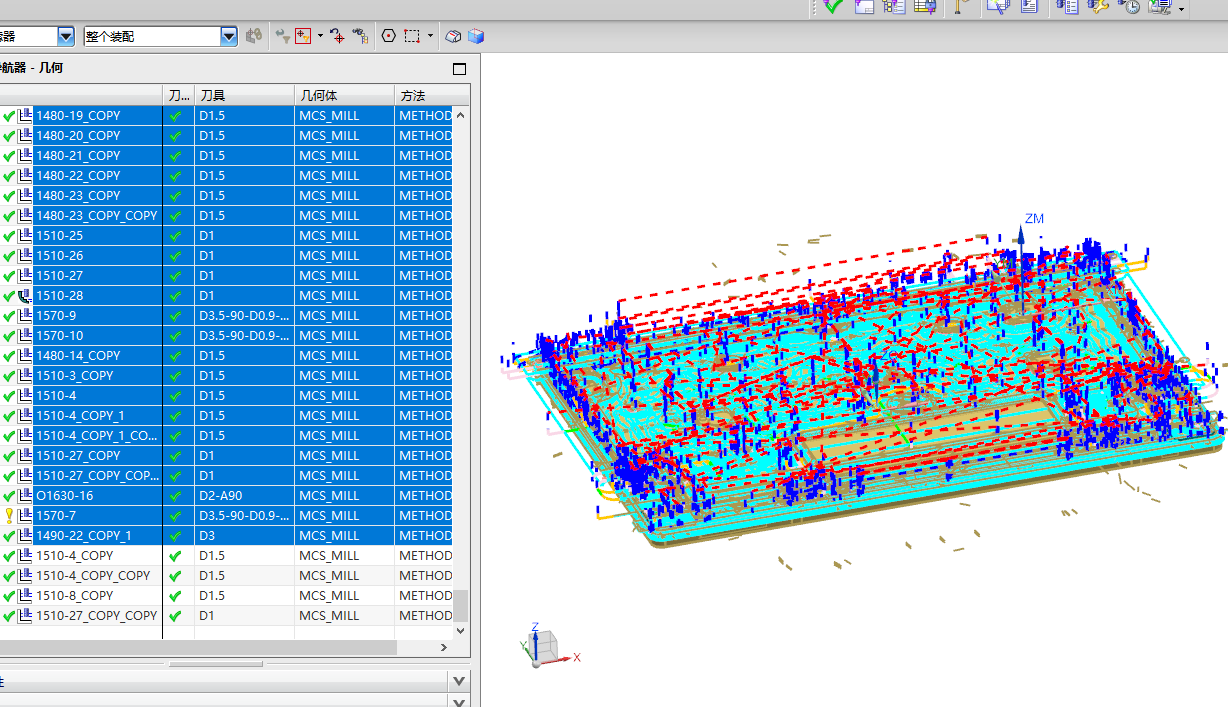This screenshot has height=707, width=1228.
Task: Expand the first collapsed panel below navigator
Action: pos(458,681)
